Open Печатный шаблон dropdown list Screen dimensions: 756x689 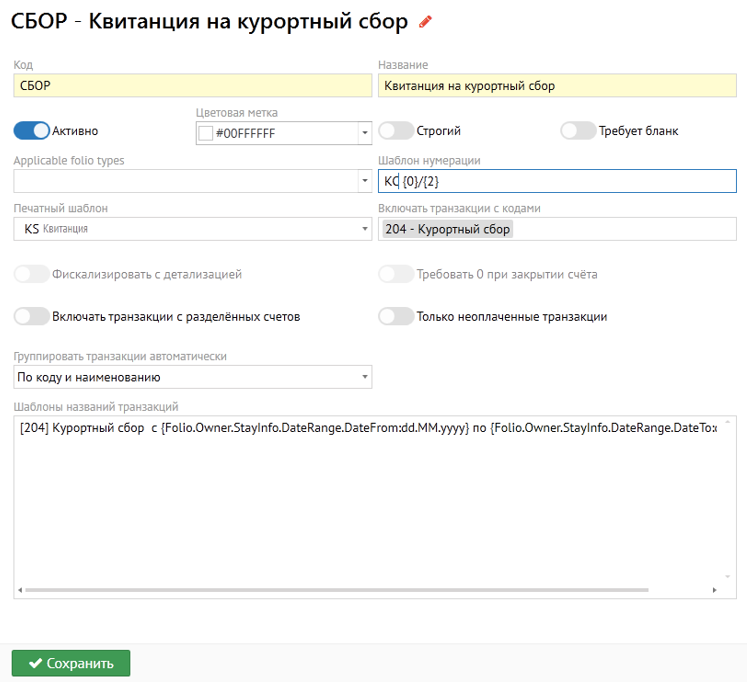tap(365, 229)
